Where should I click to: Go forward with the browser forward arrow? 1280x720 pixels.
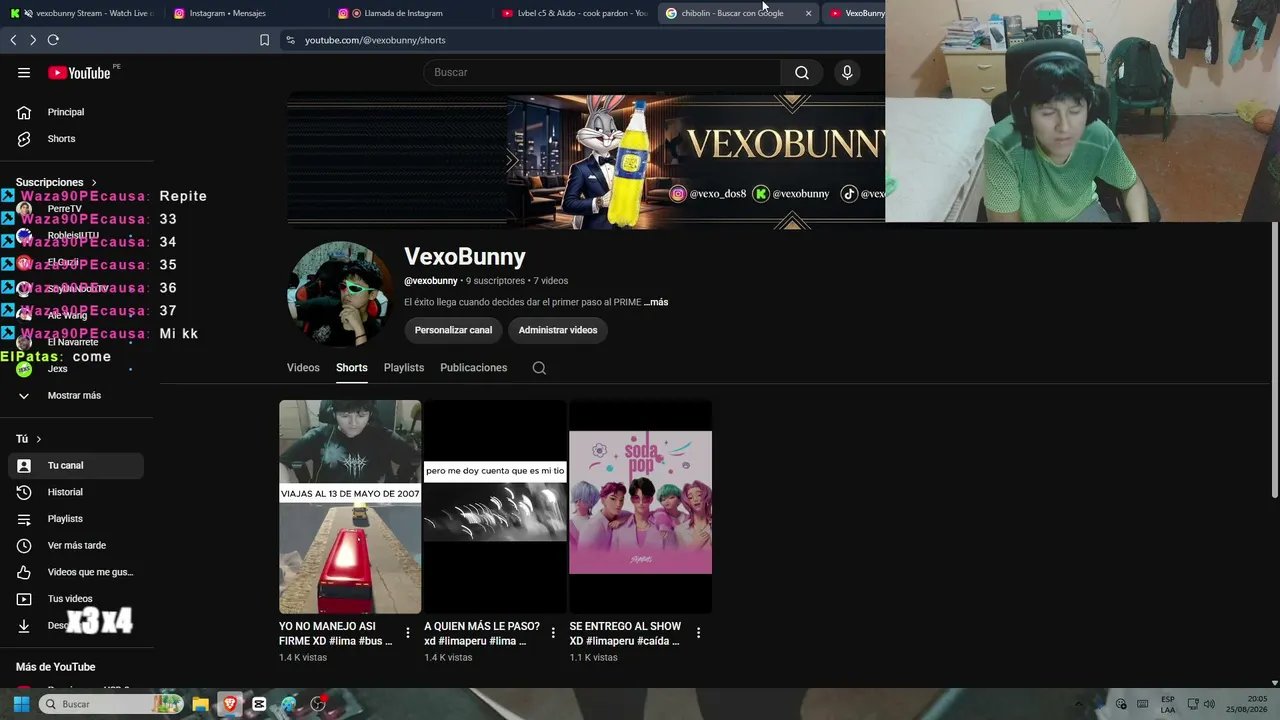33,40
